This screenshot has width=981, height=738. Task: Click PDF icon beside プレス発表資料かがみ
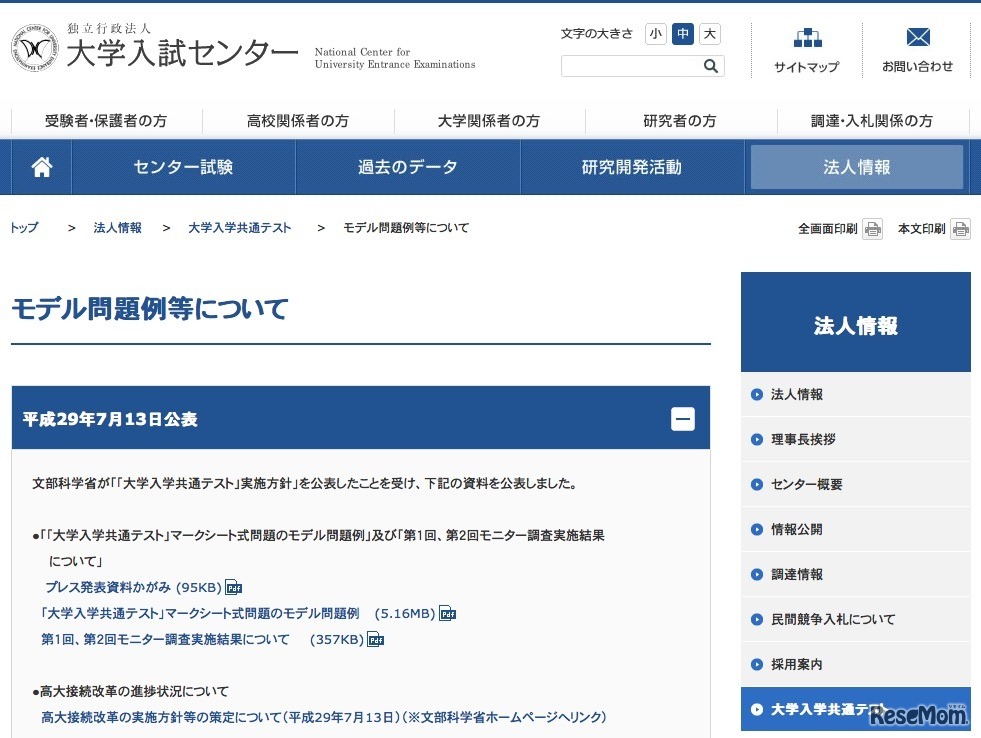(234, 587)
